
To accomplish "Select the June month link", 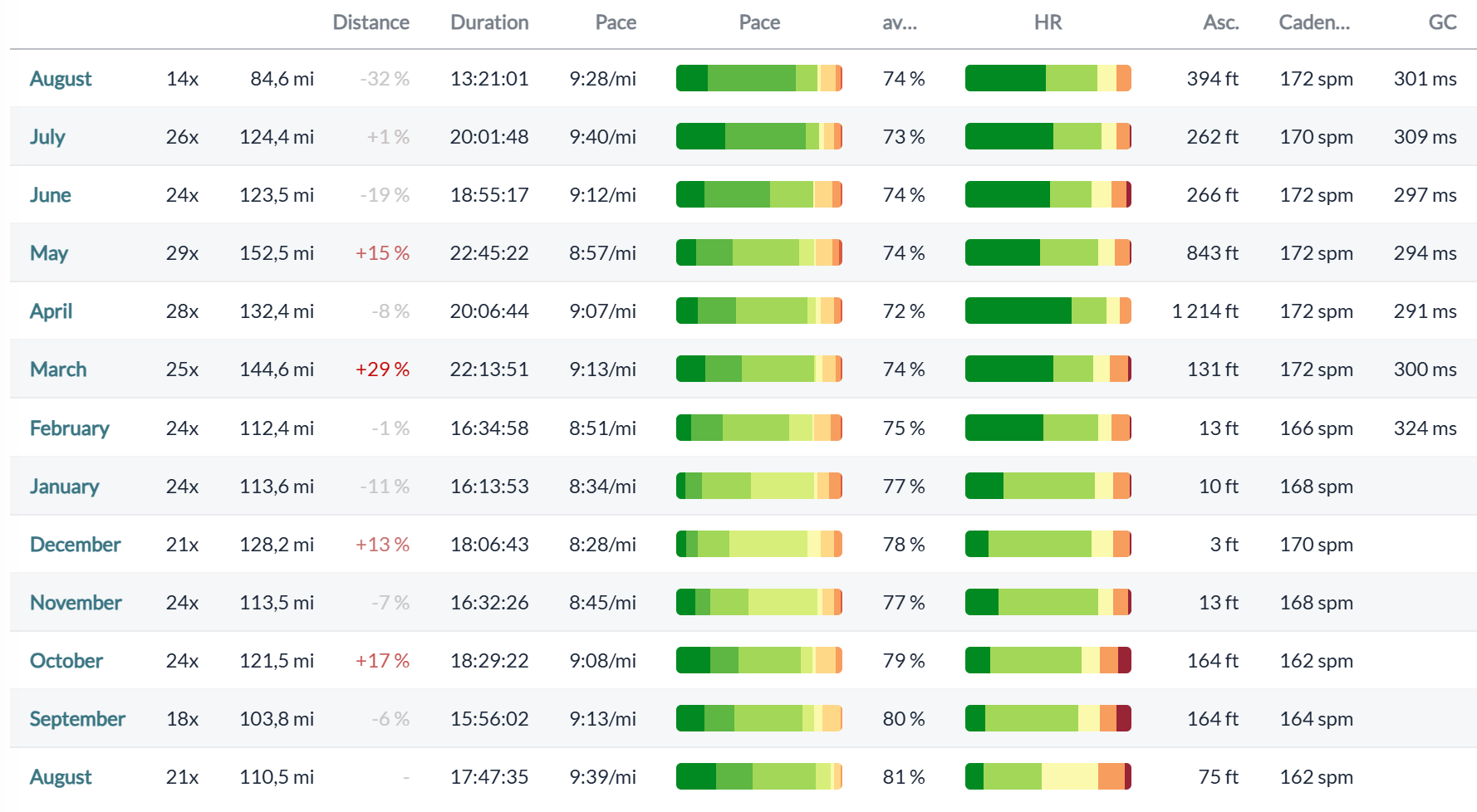I will (x=51, y=195).
